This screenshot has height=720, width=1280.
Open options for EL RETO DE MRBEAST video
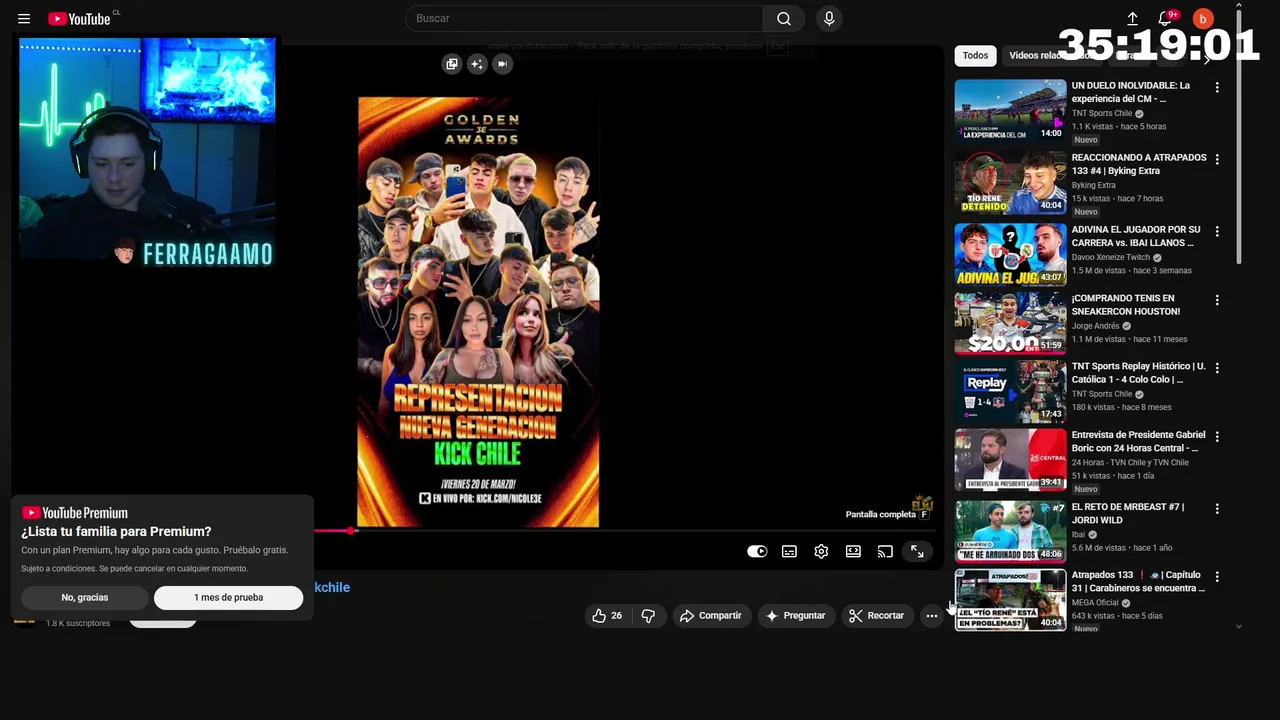(x=1217, y=509)
